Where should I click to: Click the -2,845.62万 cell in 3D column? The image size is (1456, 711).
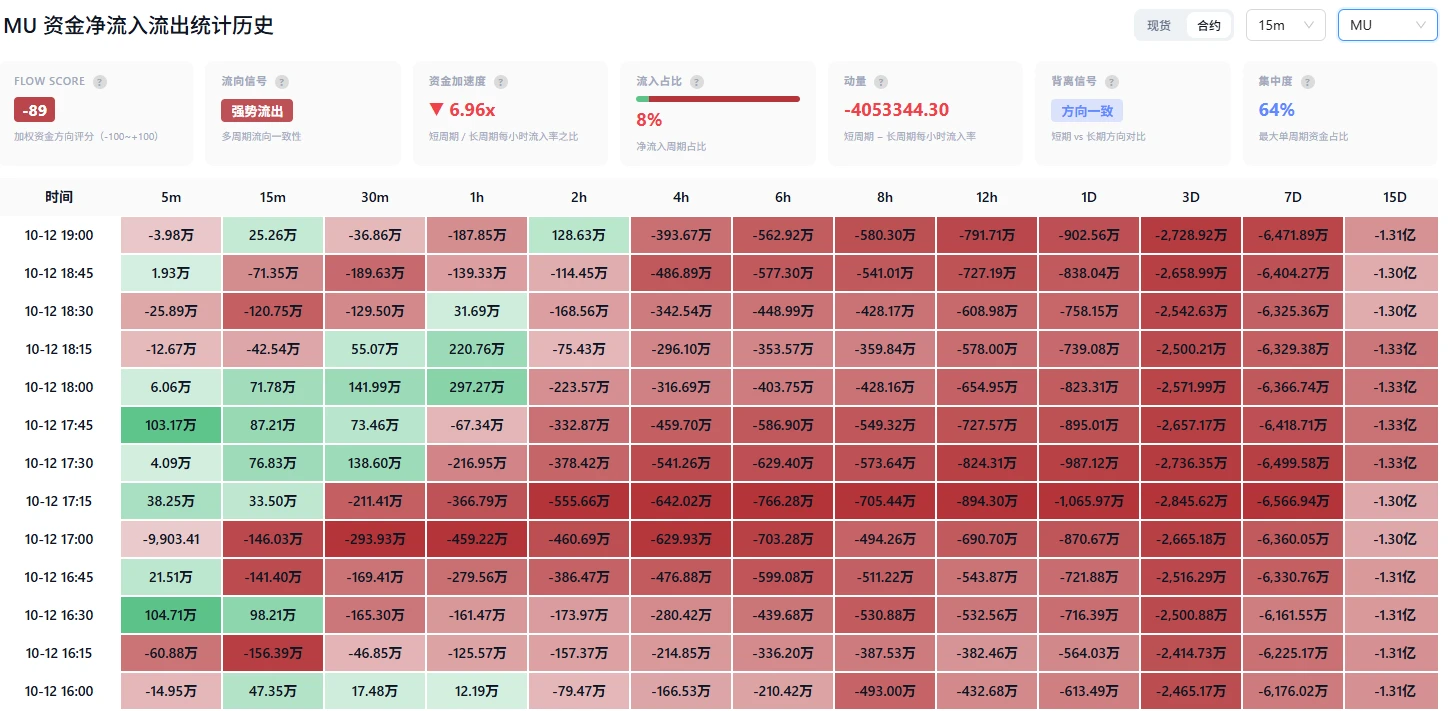coord(1191,501)
